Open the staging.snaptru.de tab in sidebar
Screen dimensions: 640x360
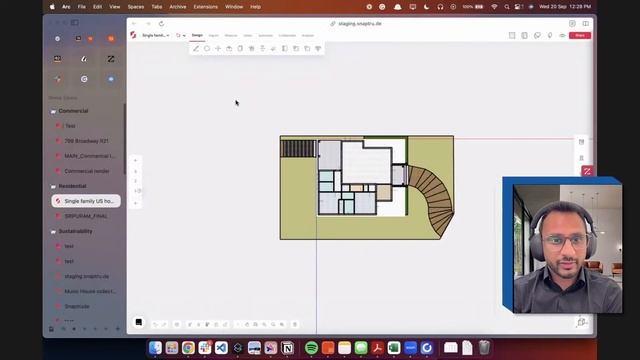86,276
